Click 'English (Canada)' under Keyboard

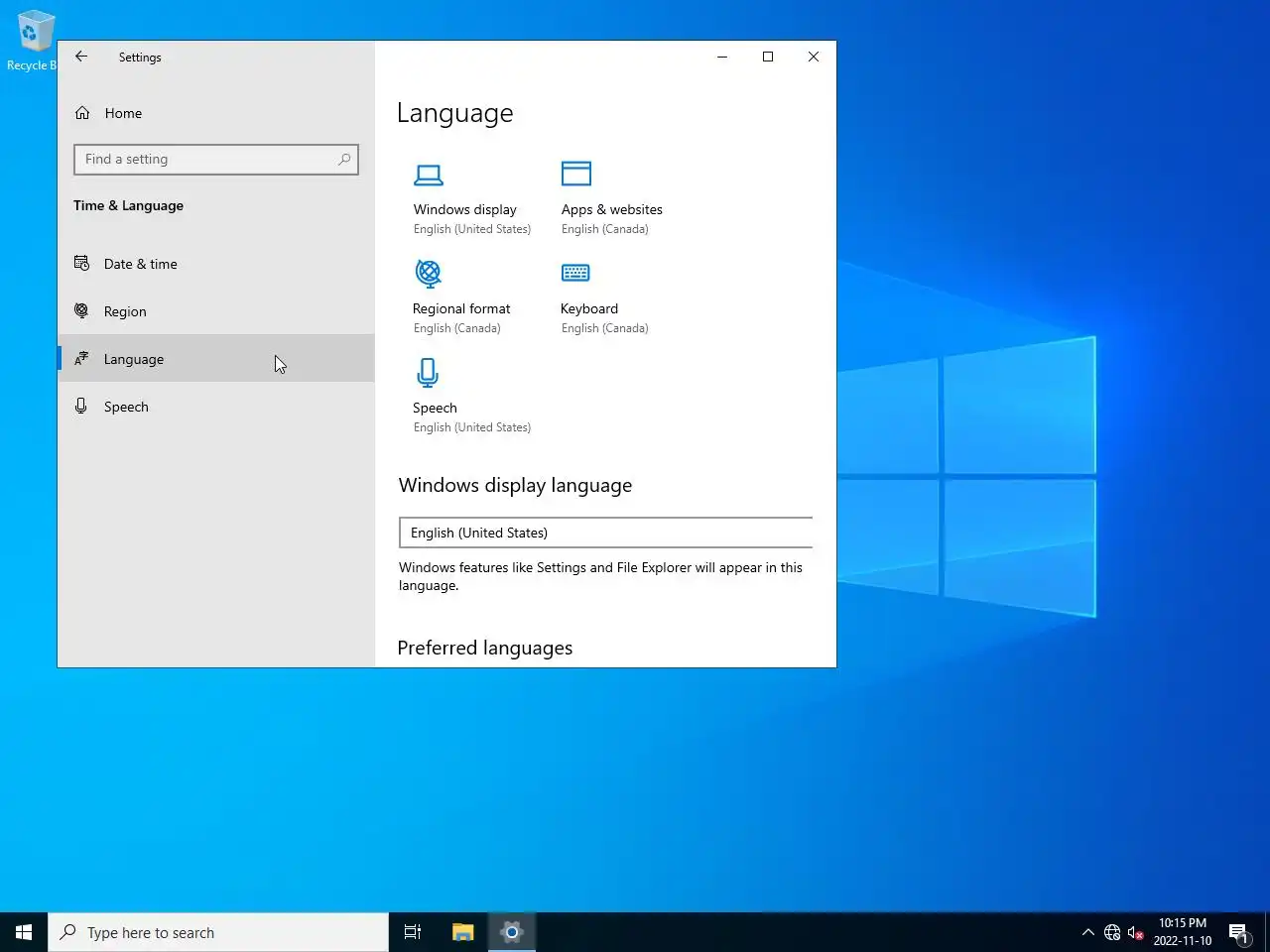coord(604,328)
